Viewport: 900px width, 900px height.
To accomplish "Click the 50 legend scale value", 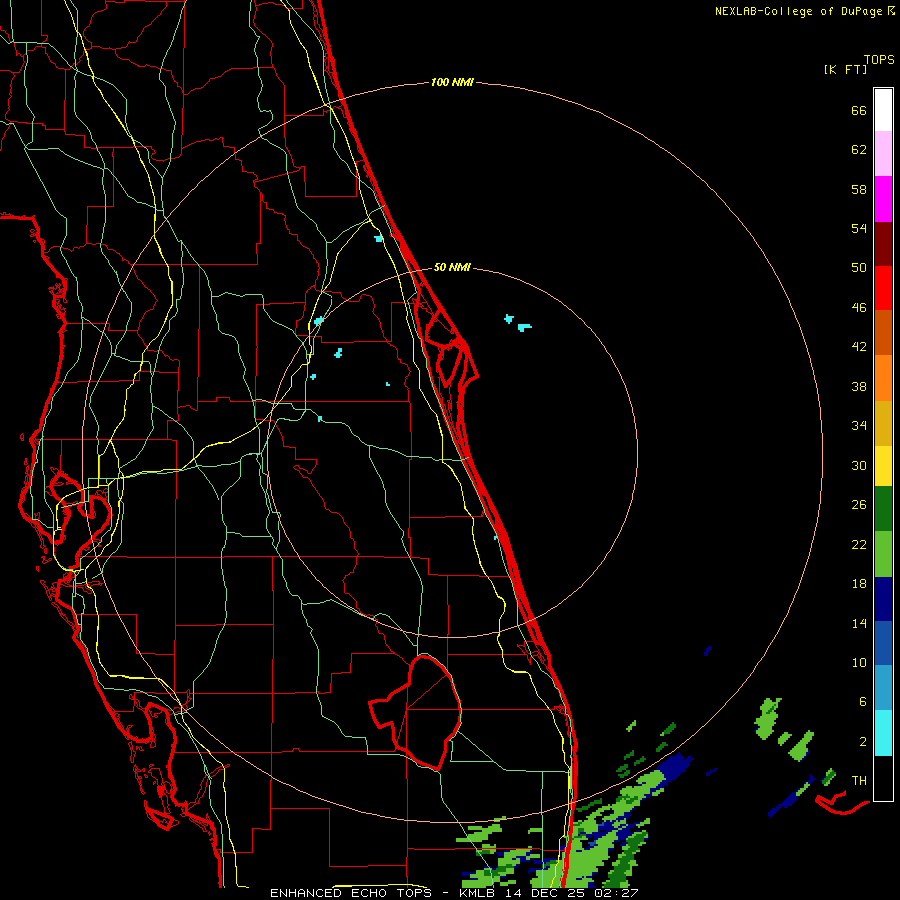I will [x=859, y=268].
